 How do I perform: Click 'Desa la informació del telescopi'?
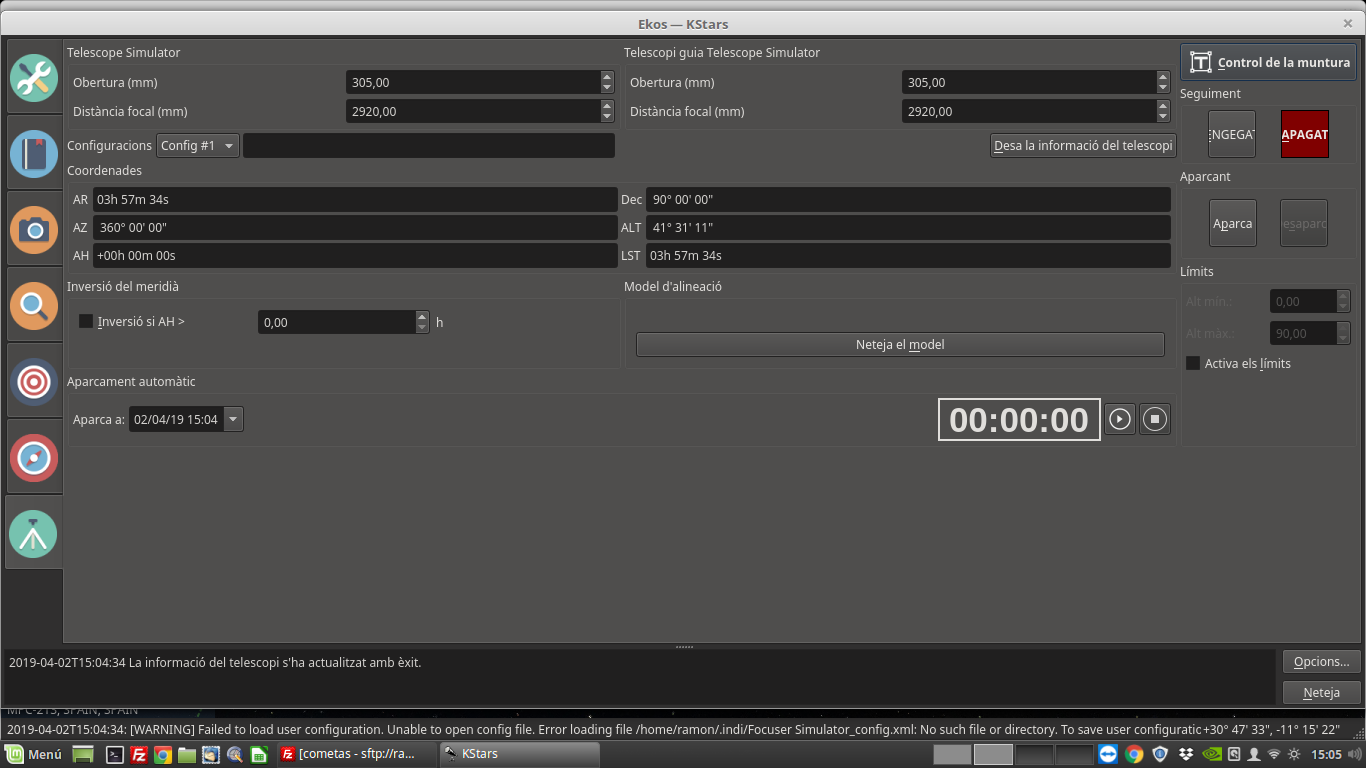1083,146
